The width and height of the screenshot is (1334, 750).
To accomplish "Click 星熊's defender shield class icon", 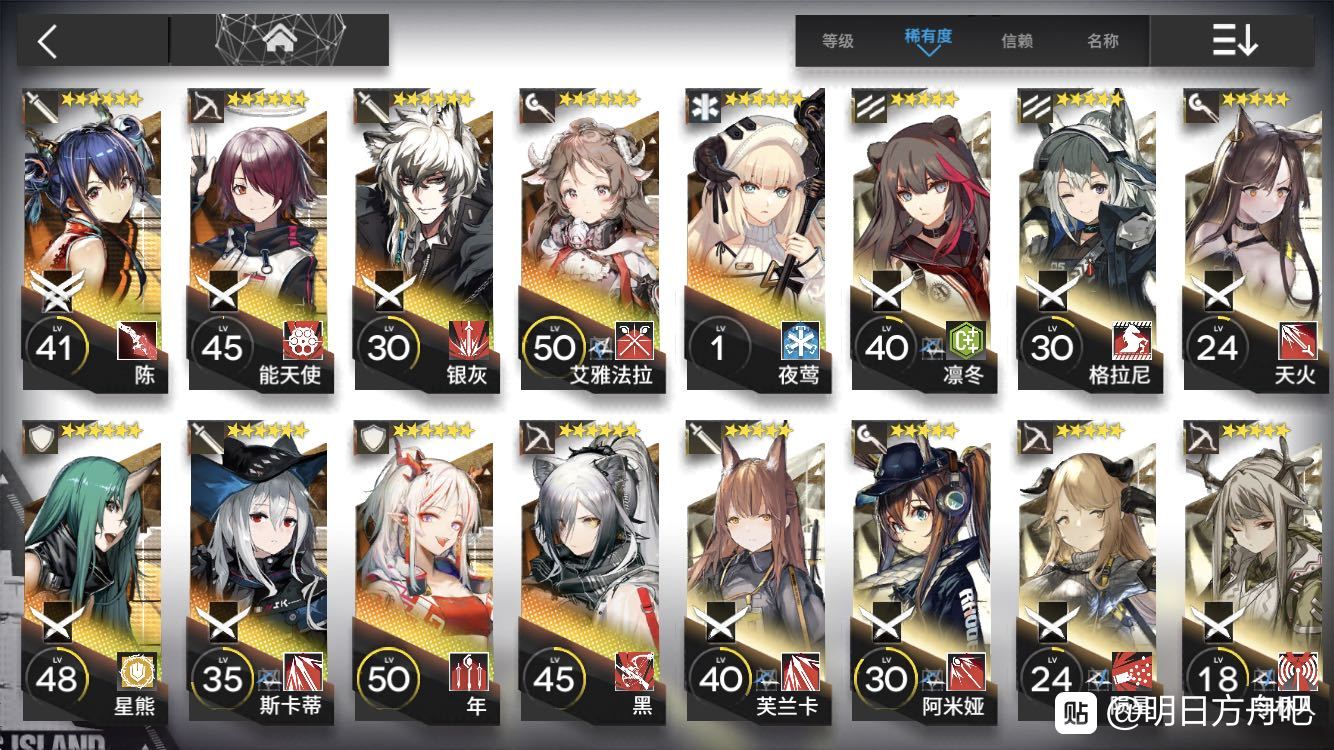I will click(x=38, y=436).
